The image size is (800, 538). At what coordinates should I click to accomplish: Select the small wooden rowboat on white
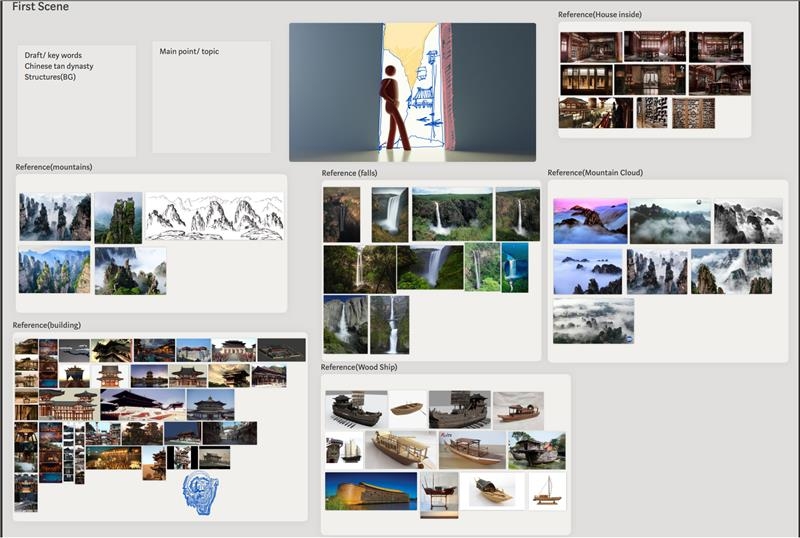(x=407, y=409)
